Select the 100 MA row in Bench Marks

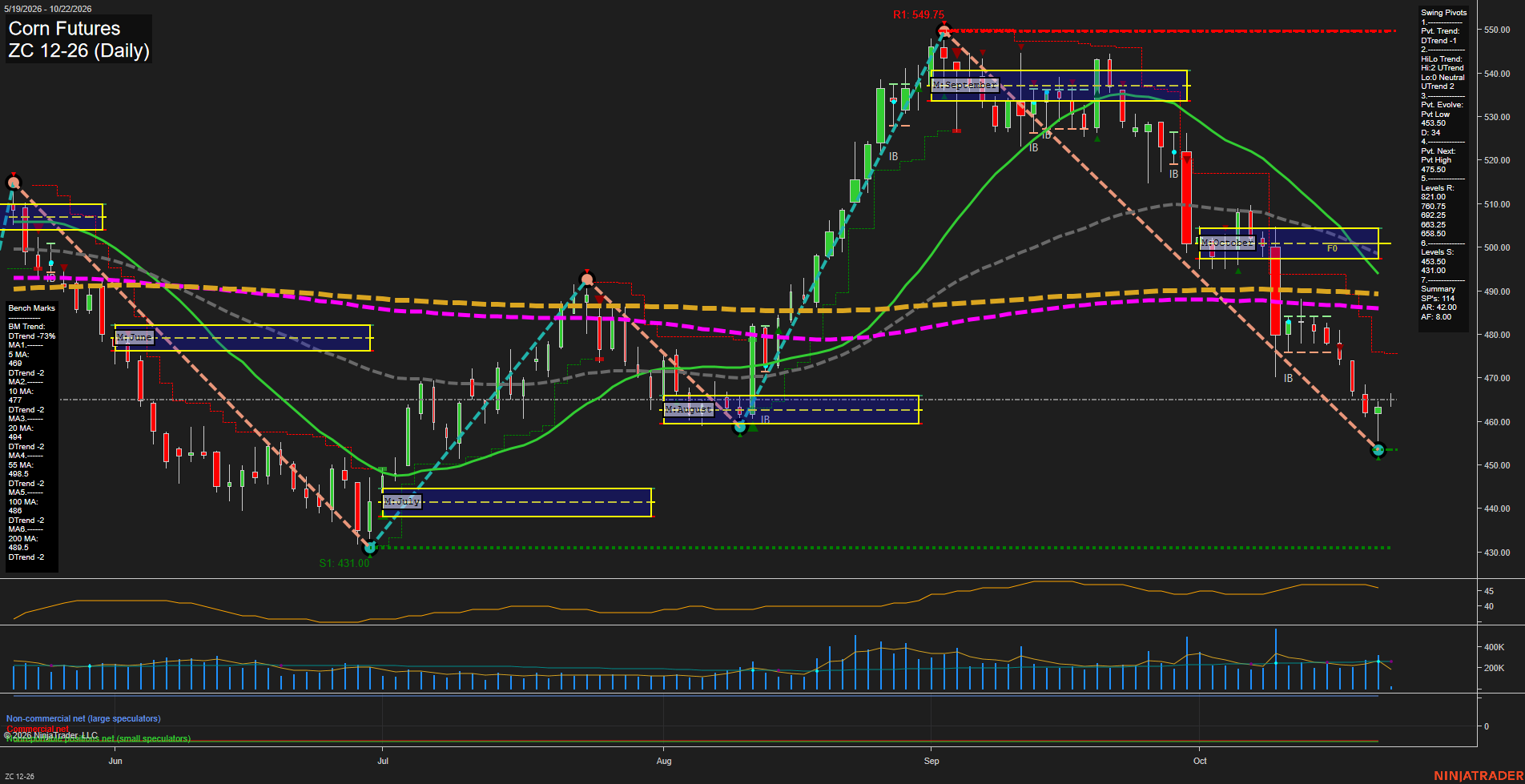tap(22, 502)
